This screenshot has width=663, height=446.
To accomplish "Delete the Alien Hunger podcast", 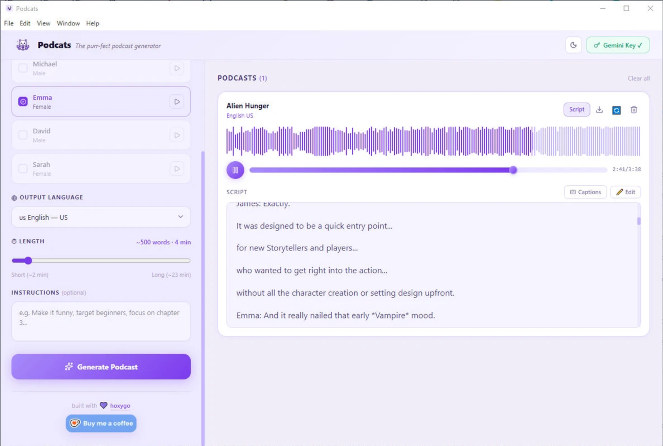I will pyautogui.click(x=633, y=110).
